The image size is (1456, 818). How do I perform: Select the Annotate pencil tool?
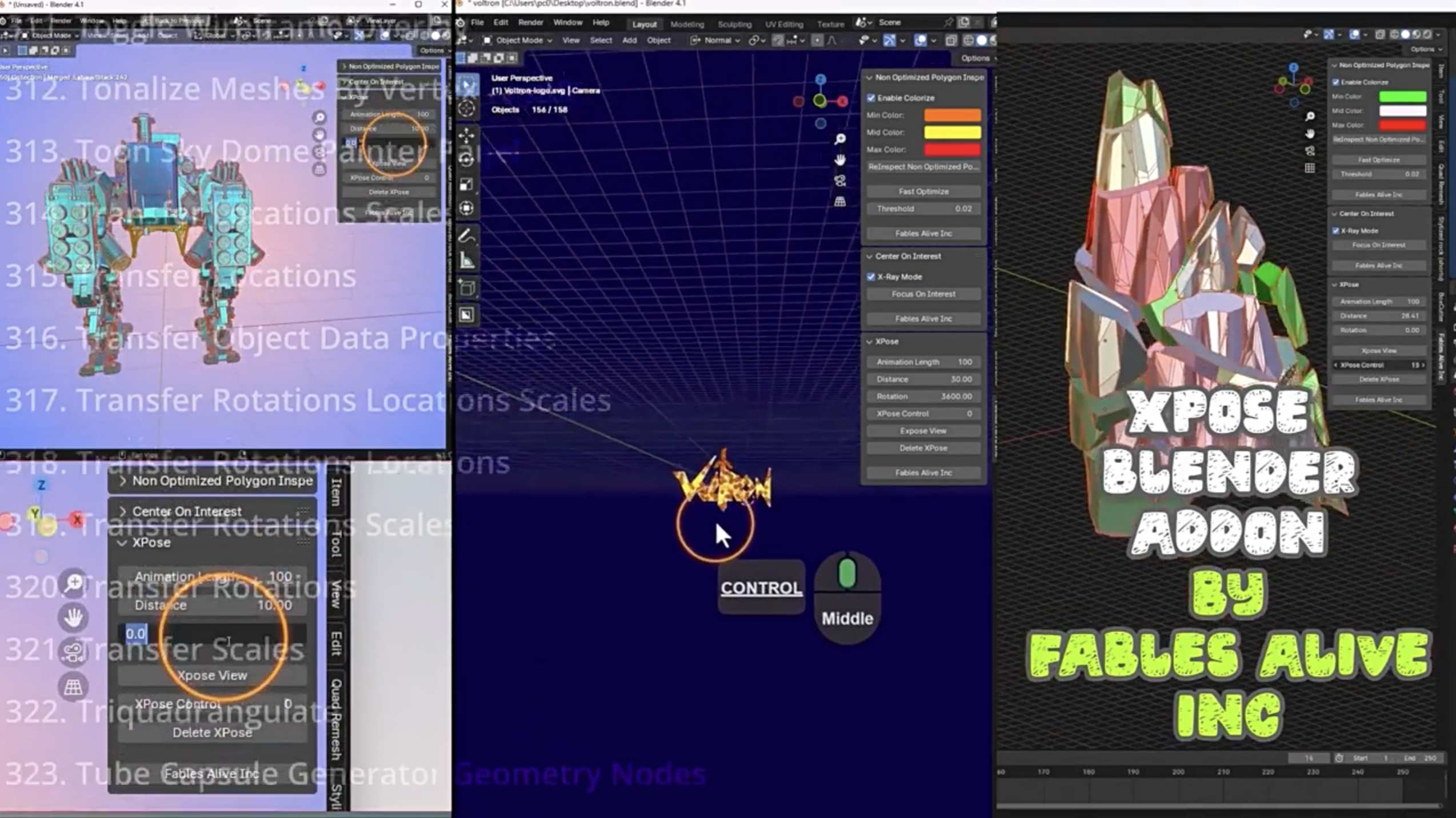point(467,235)
